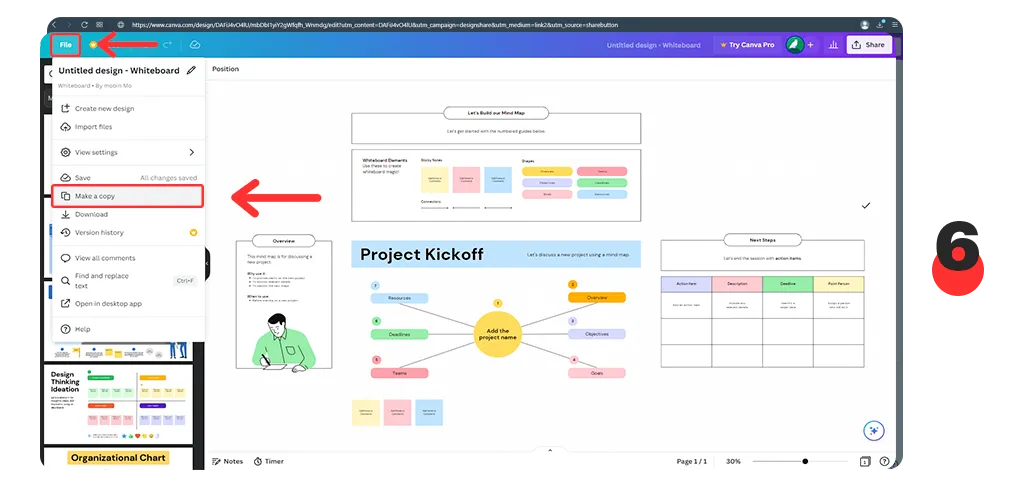
Task: Click the Goals node in mind map
Action: point(597,373)
